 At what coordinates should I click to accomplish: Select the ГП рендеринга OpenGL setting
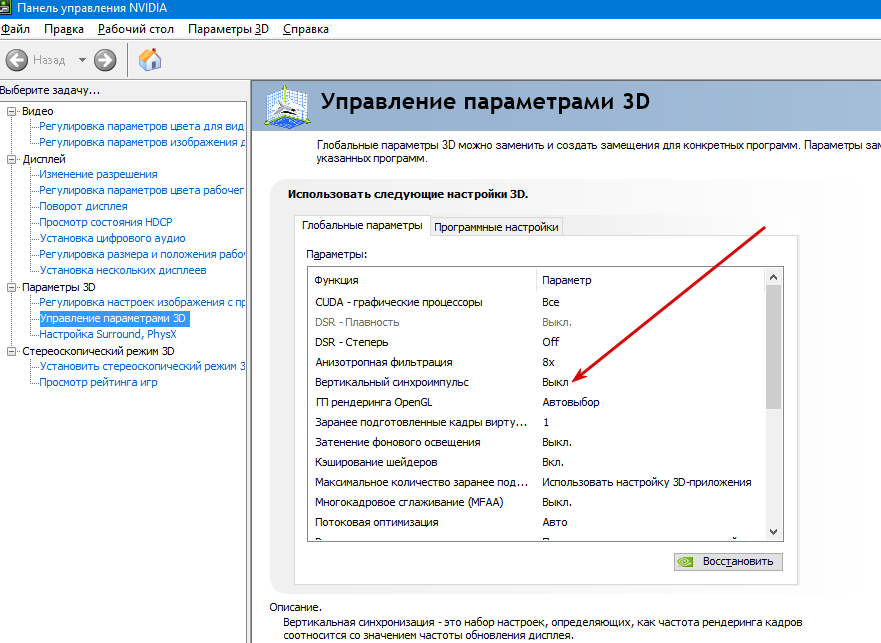[536, 402]
